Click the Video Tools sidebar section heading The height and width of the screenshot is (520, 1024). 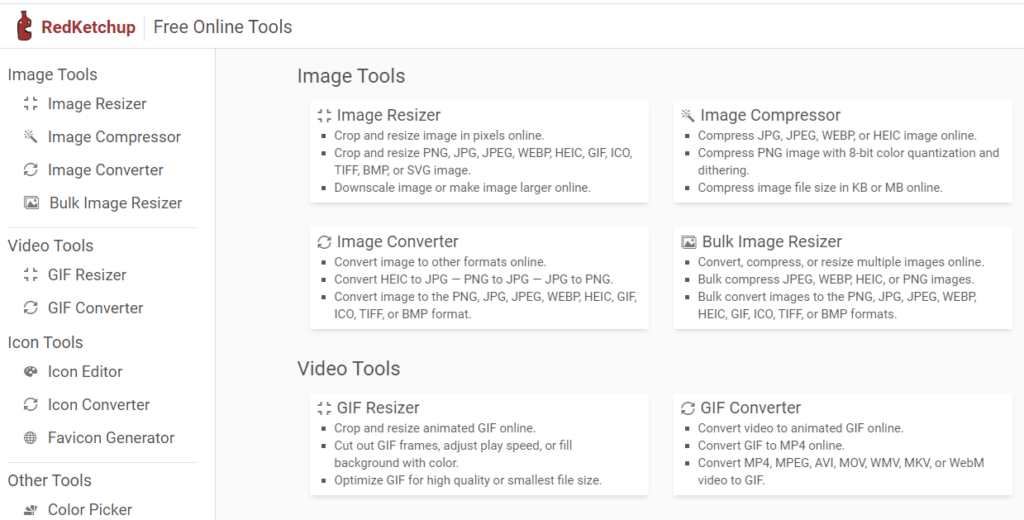click(51, 246)
